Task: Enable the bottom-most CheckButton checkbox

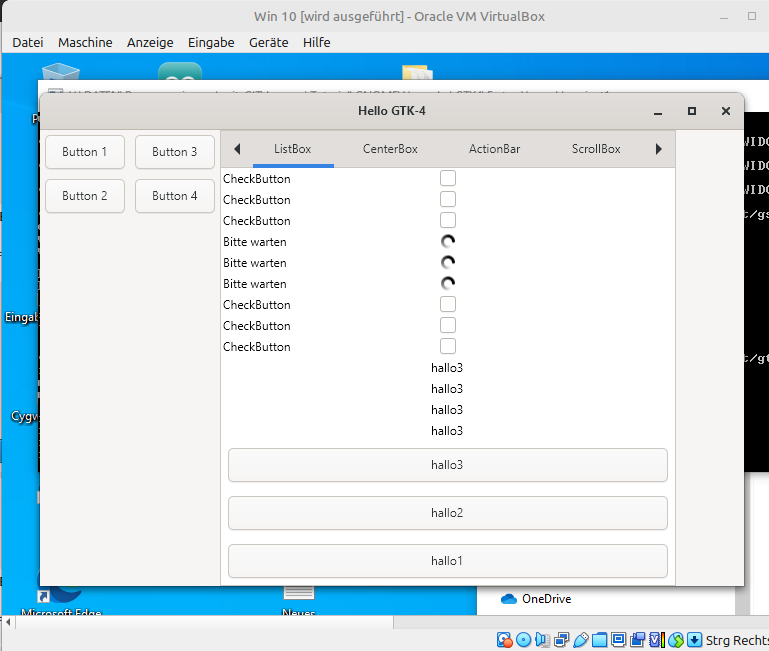Action: 448,346
